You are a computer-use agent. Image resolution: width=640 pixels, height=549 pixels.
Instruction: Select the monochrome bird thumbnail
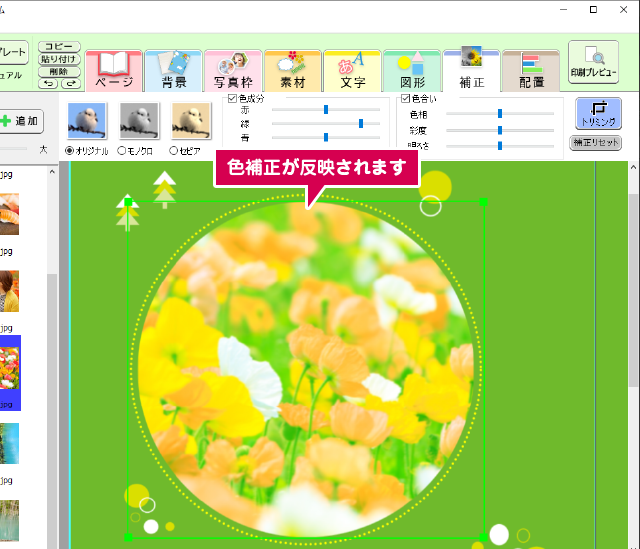point(139,121)
